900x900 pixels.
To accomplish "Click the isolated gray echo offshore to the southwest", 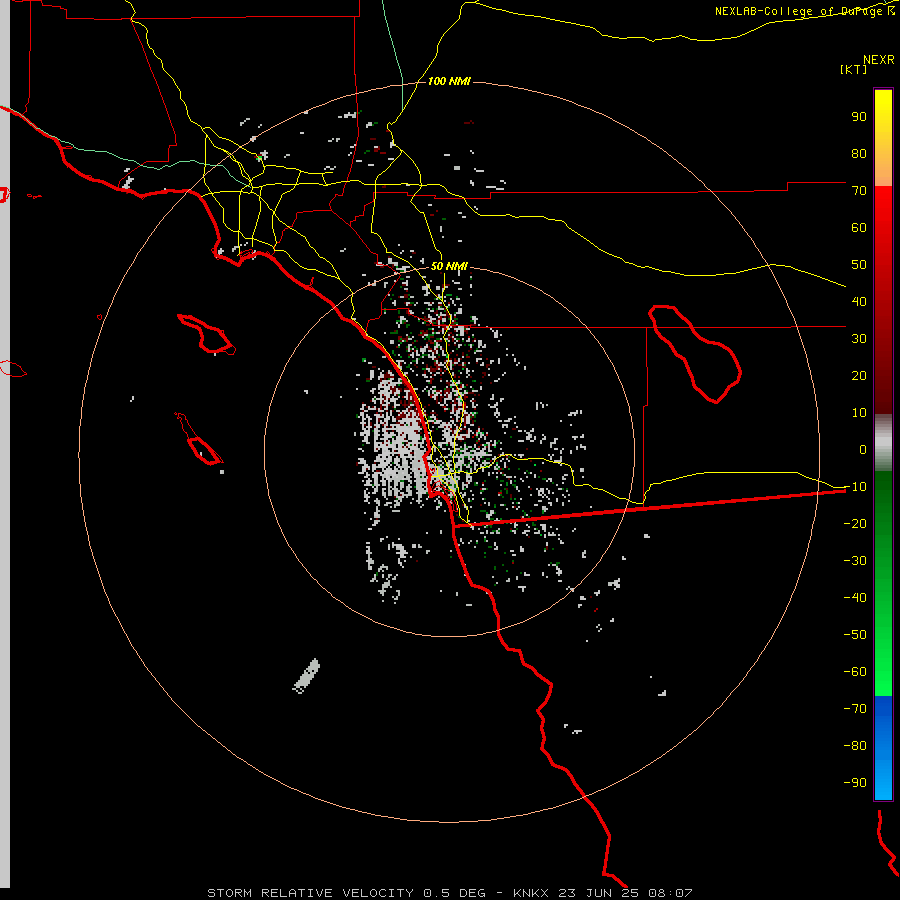I will (307, 676).
